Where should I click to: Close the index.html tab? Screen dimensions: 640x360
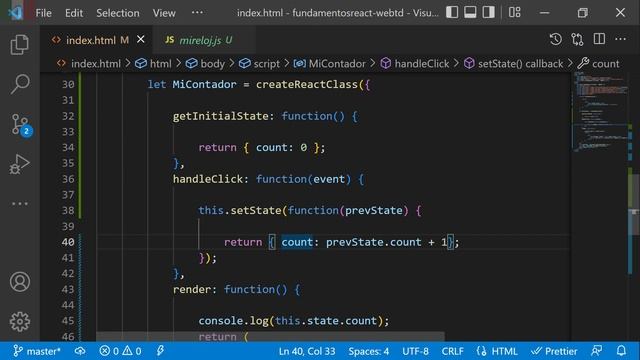pos(141,39)
